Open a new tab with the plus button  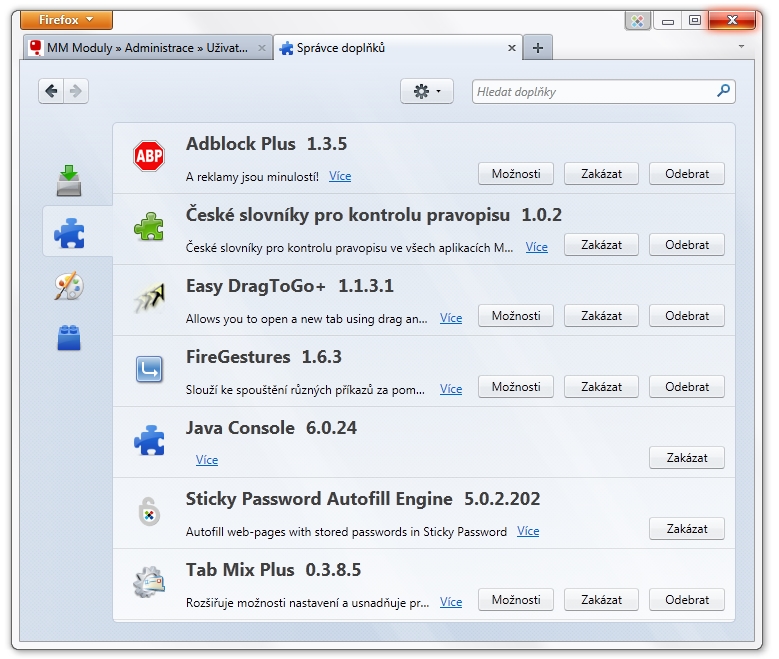pyautogui.click(x=538, y=48)
